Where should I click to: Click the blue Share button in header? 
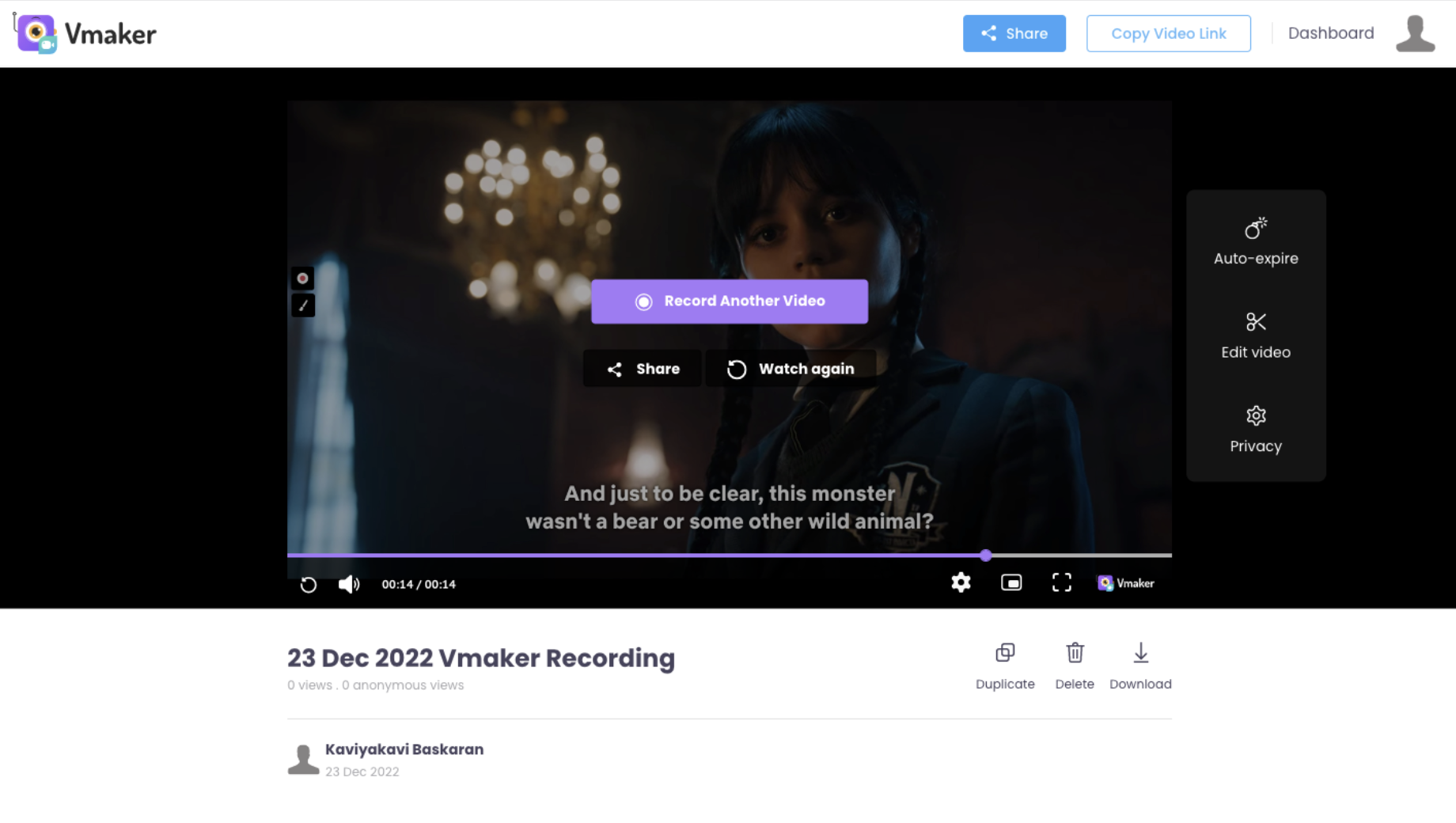pyautogui.click(x=1014, y=33)
